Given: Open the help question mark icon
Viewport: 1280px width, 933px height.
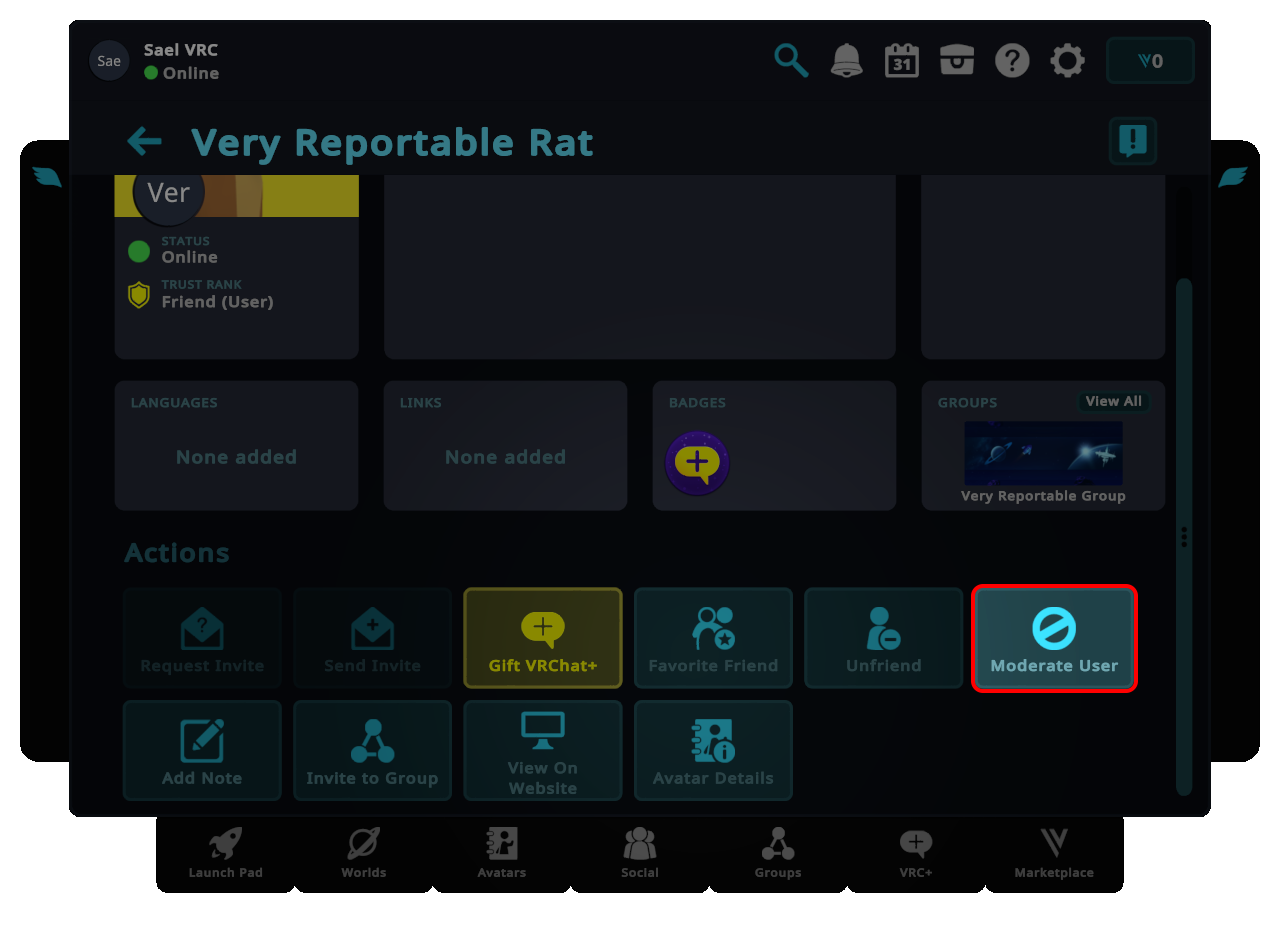Looking at the screenshot, I should [1012, 61].
